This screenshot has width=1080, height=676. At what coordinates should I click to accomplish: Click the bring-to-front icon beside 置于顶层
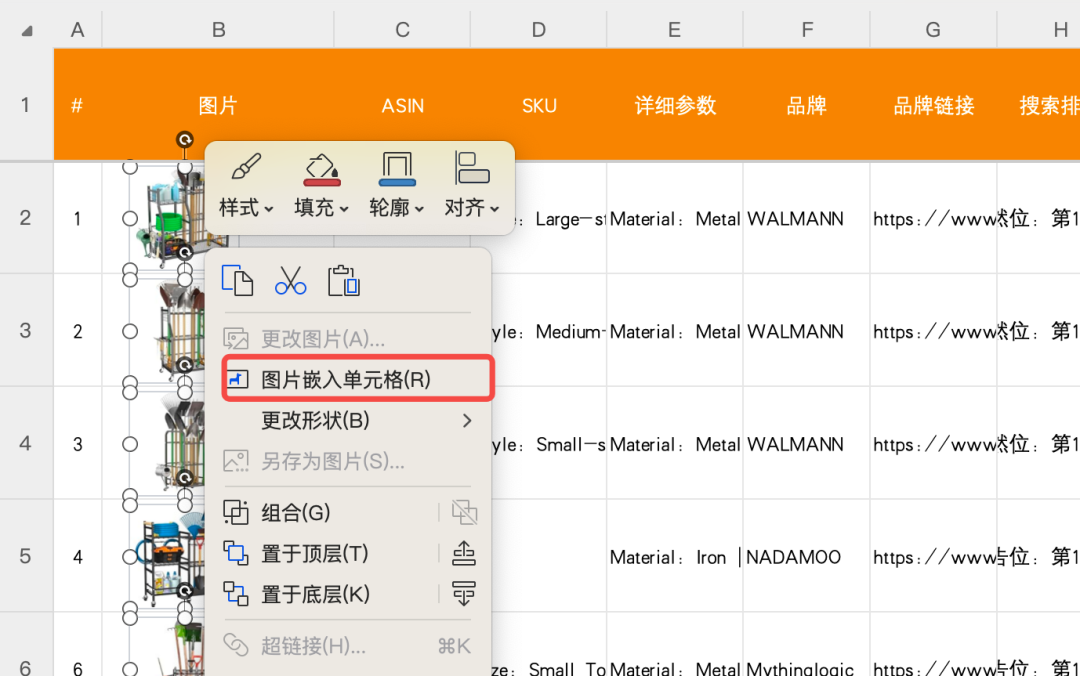463,552
